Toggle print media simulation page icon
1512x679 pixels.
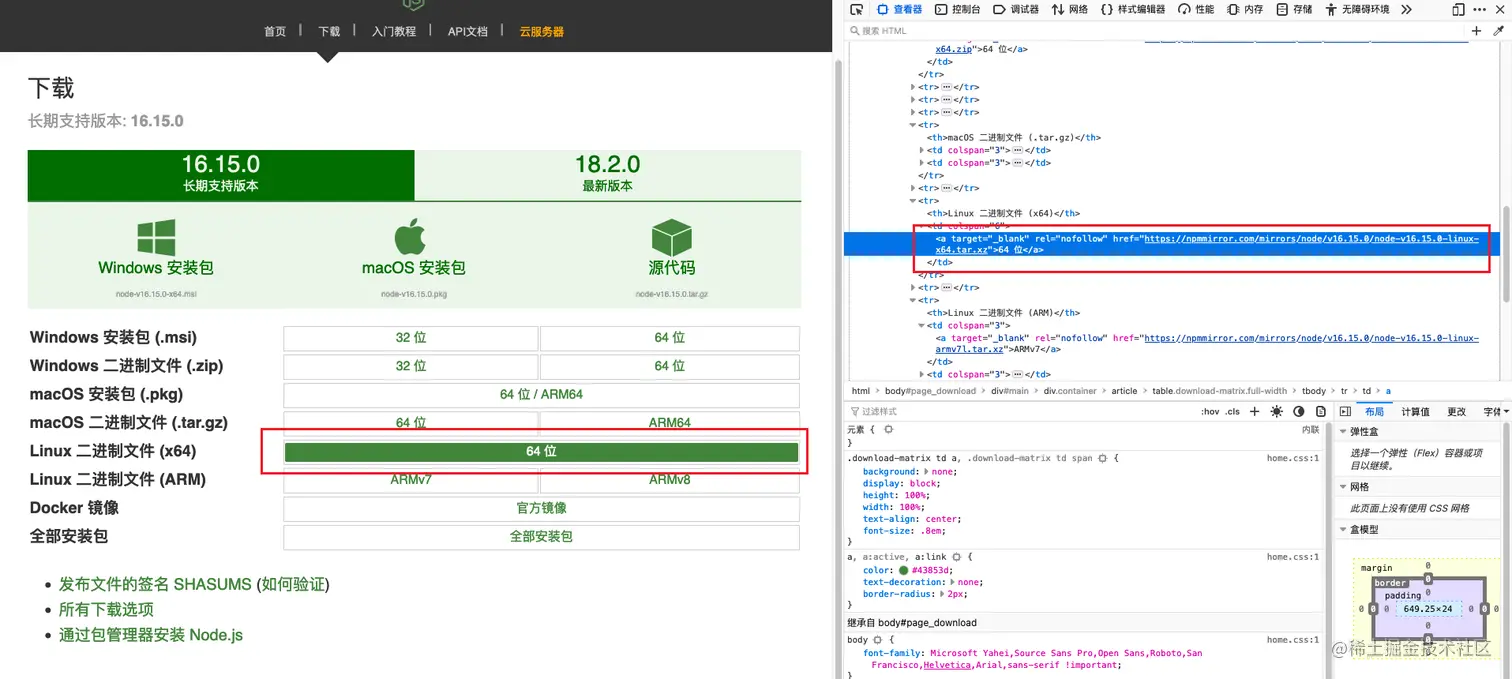1321,411
